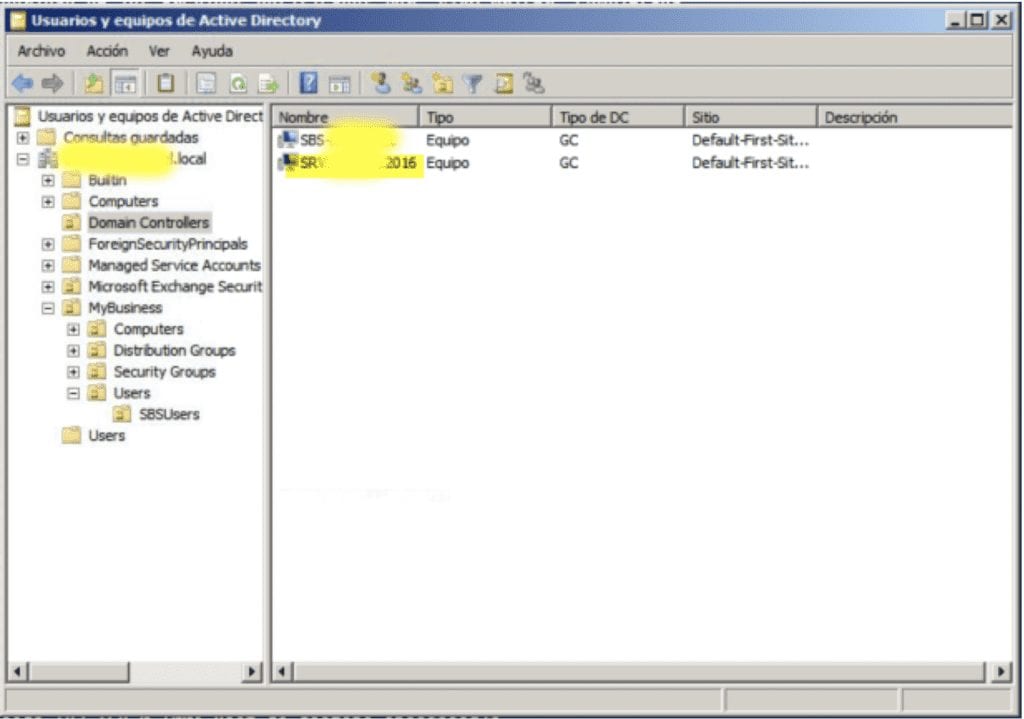Expand the Builtin folder node
1024x719 pixels.
[48, 181]
